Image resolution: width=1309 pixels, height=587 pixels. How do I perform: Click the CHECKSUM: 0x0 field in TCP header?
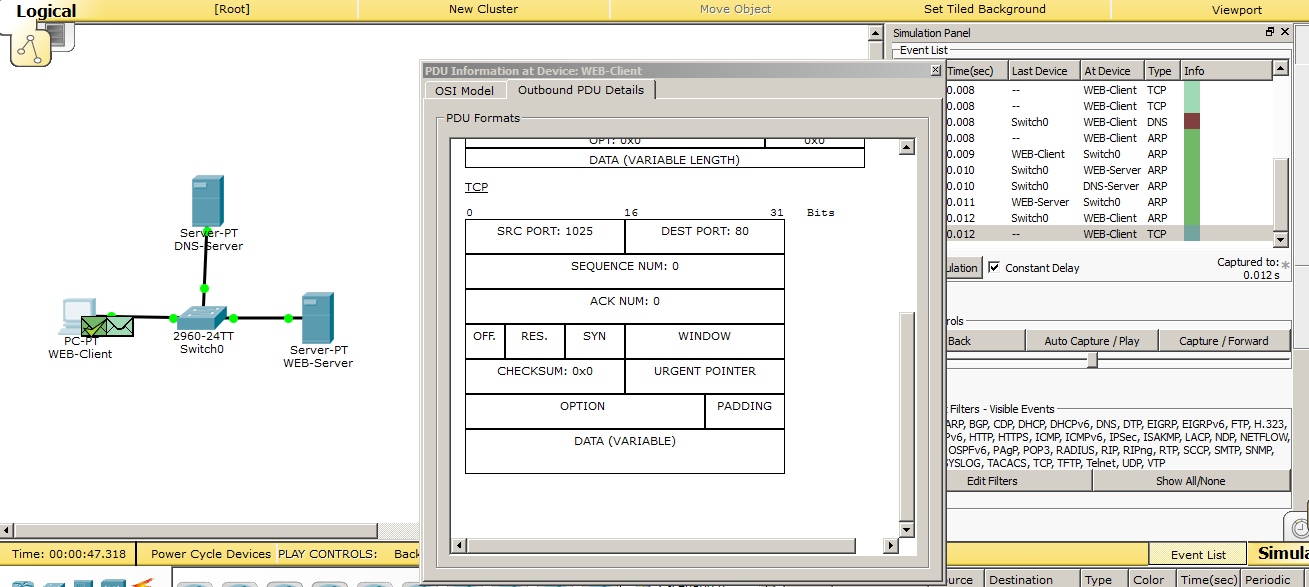point(545,376)
